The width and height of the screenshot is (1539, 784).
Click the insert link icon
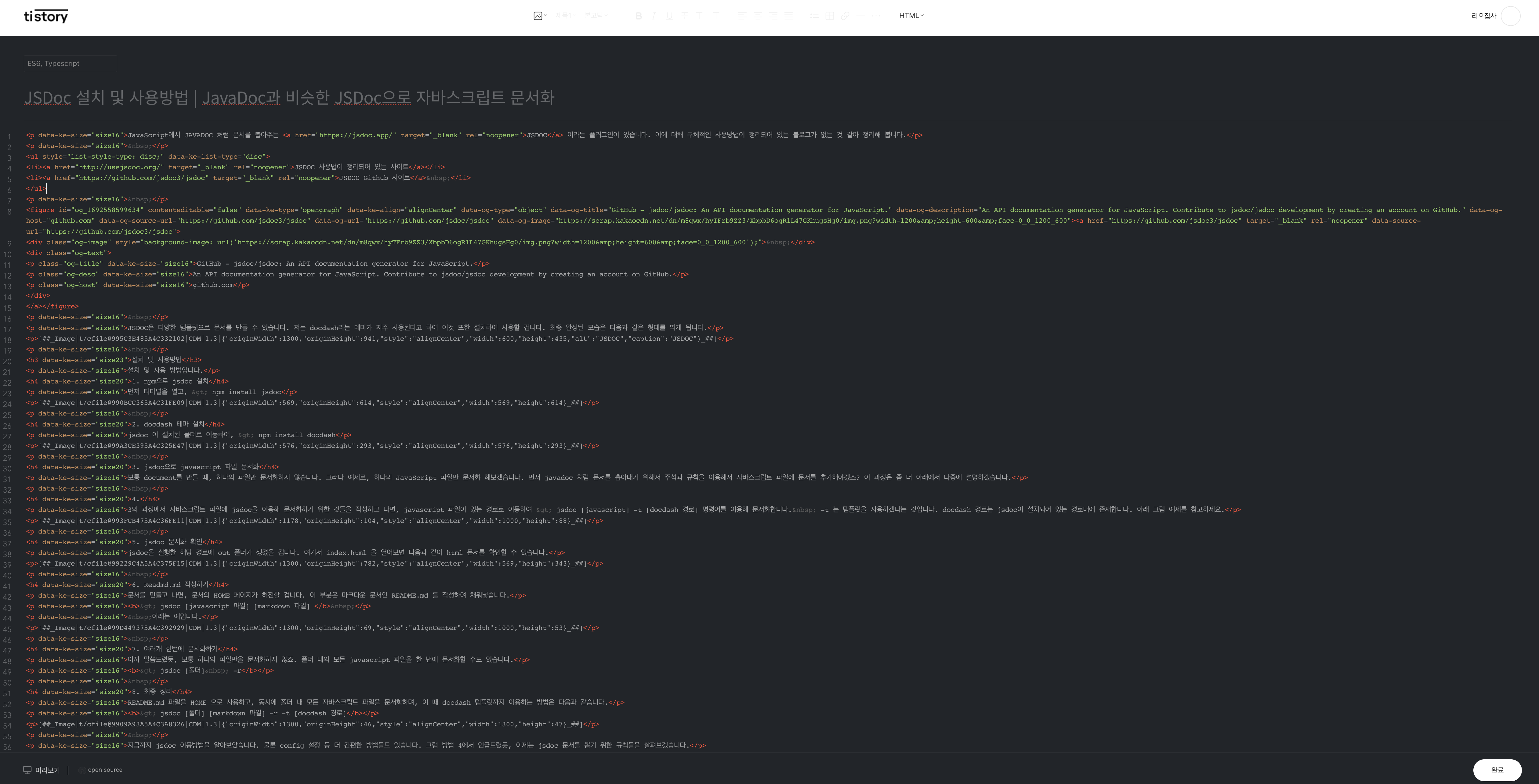point(846,16)
